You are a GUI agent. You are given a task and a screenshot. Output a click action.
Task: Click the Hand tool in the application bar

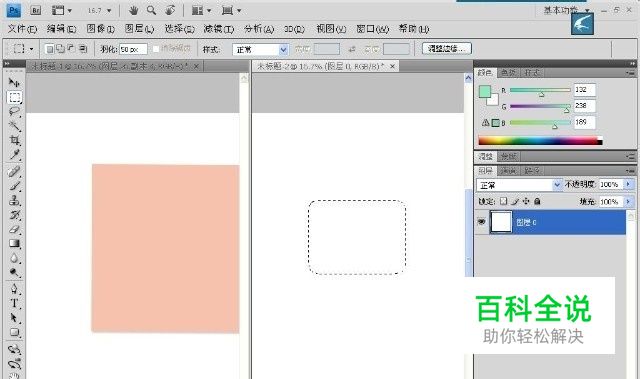point(133,10)
